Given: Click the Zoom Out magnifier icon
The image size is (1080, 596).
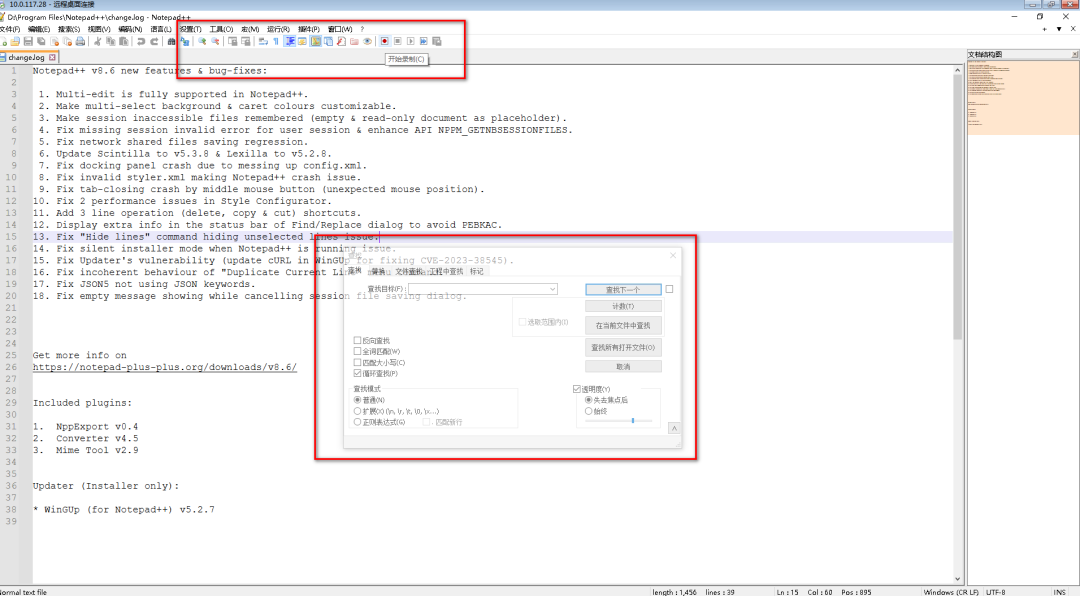Looking at the screenshot, I should coord(215,41).
